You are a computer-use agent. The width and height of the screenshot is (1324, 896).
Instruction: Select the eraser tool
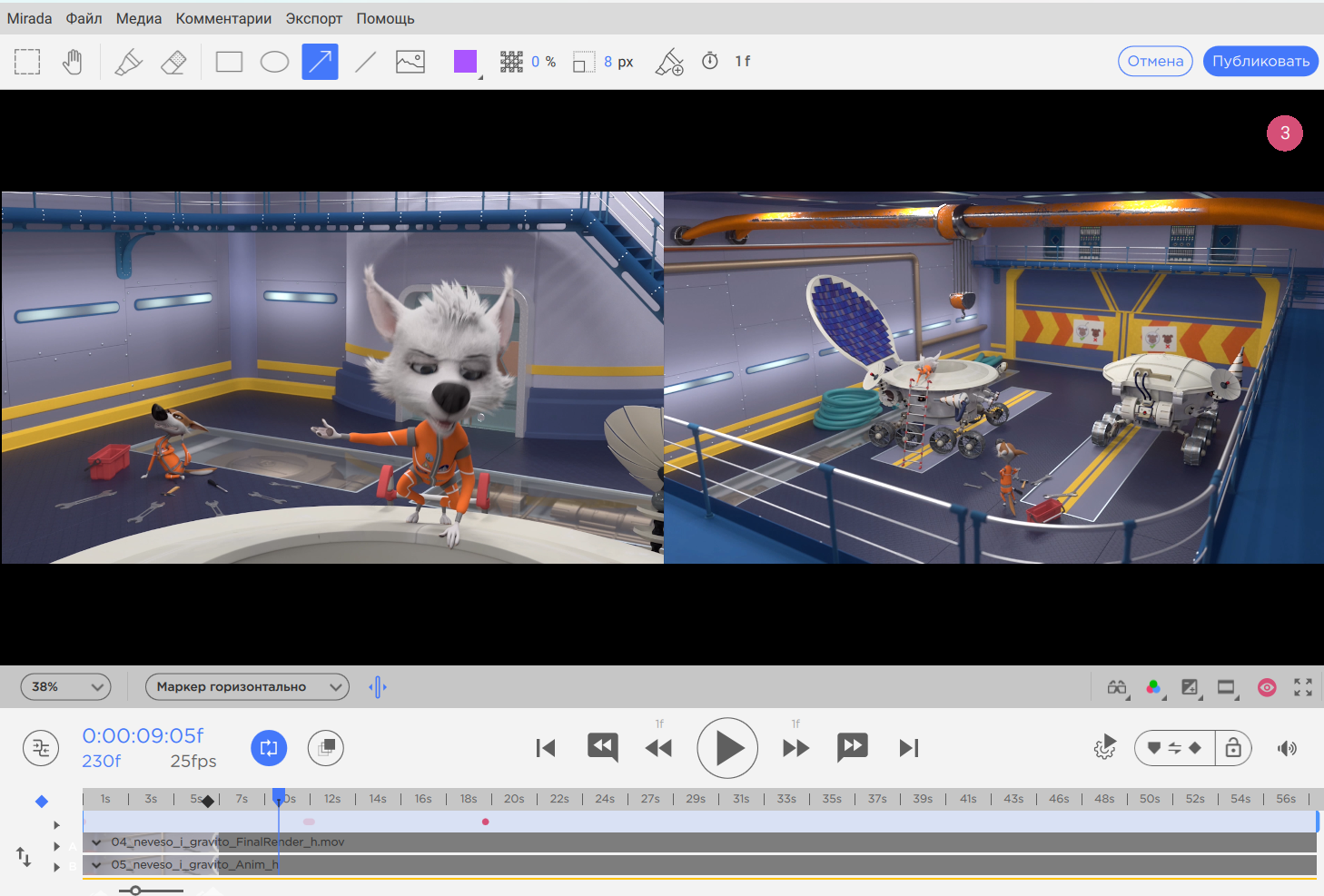173,62
